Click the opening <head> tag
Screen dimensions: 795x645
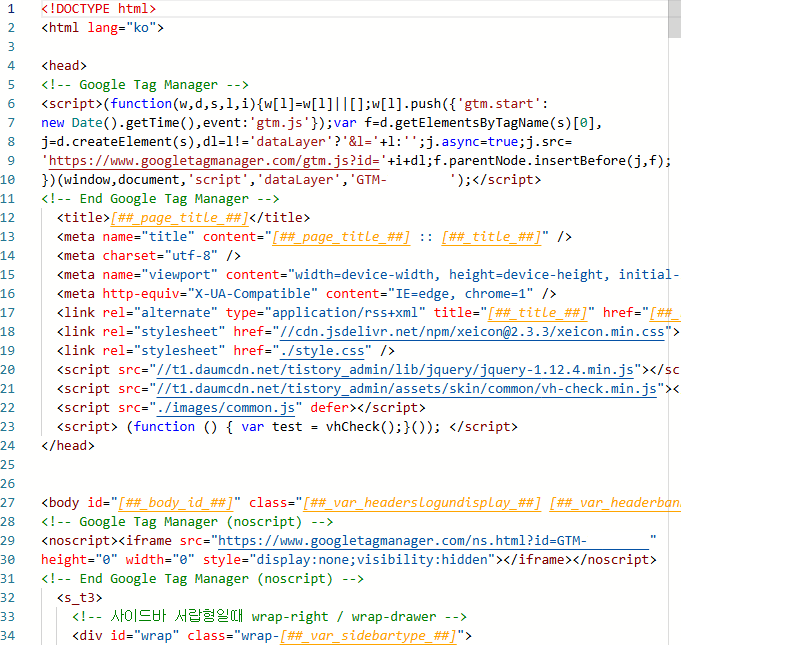(x=64, y=66)
